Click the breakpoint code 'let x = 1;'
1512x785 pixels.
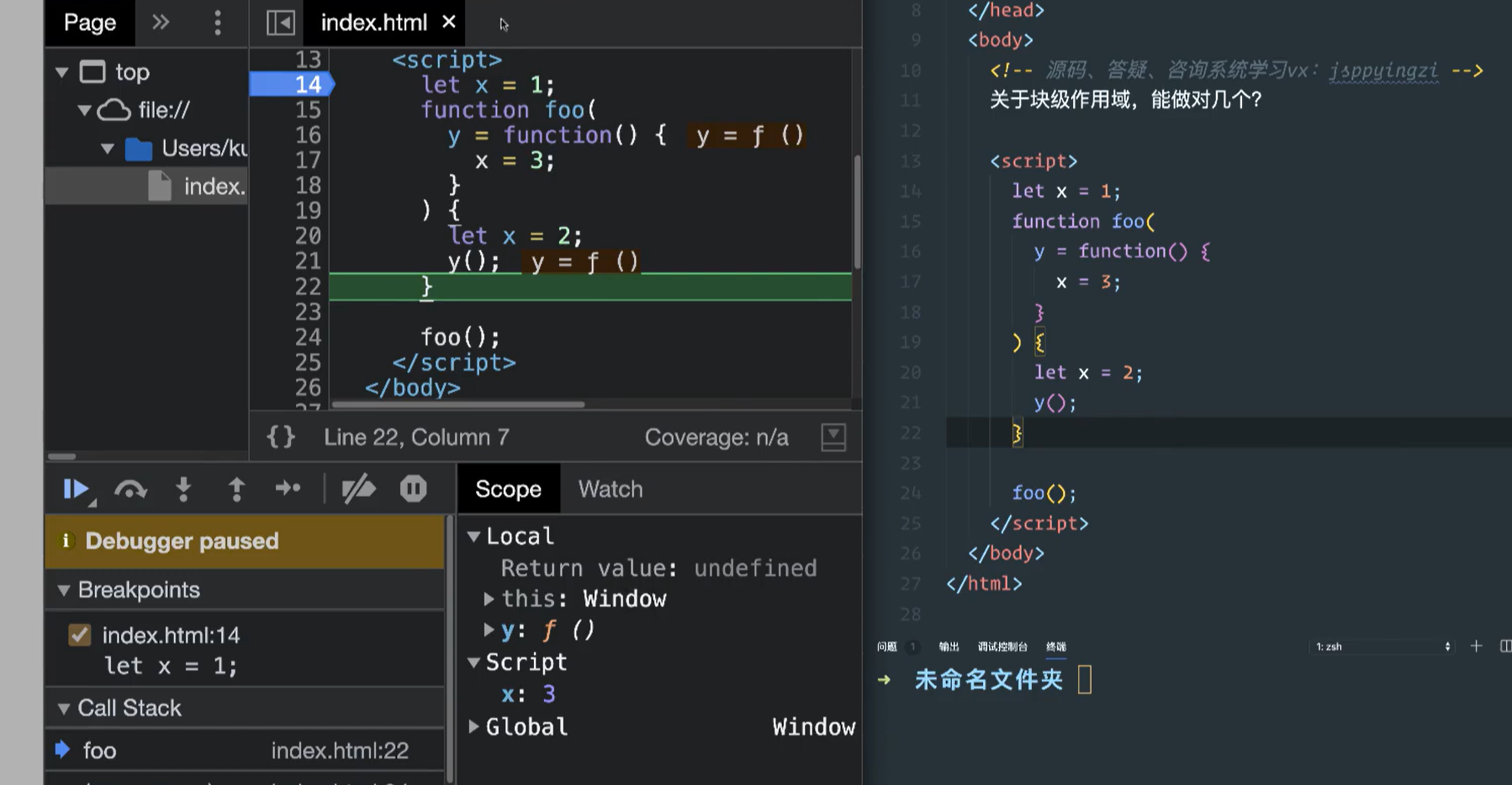tap(171, 666)
